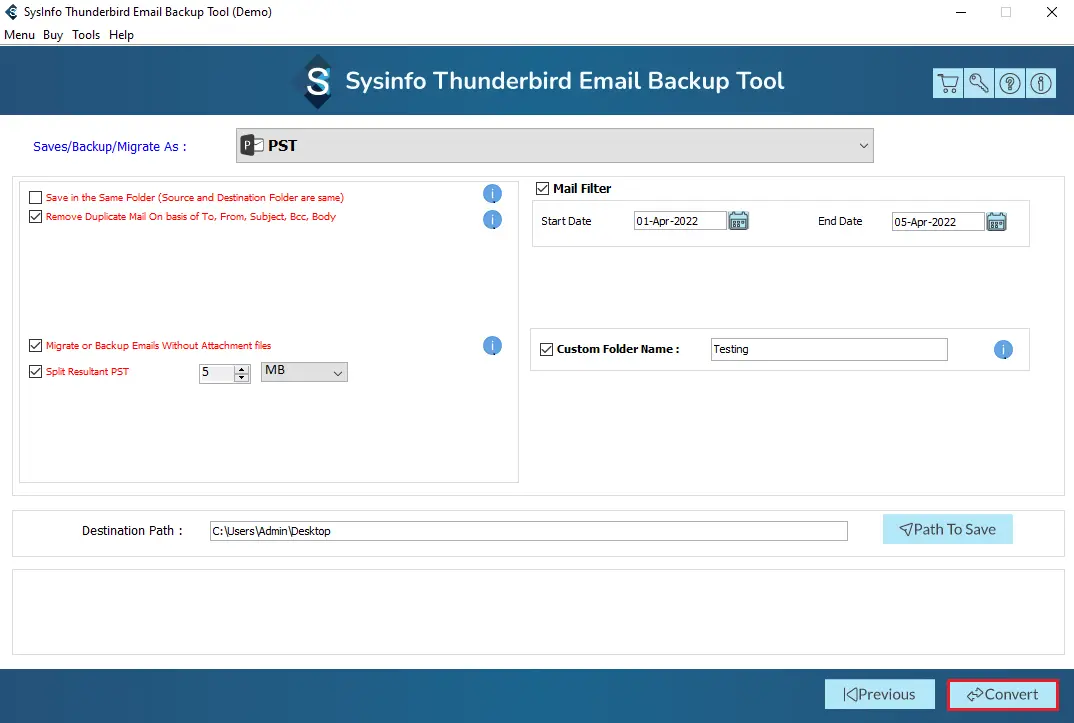Open the About info icon in header

[x=1041, y=84]
